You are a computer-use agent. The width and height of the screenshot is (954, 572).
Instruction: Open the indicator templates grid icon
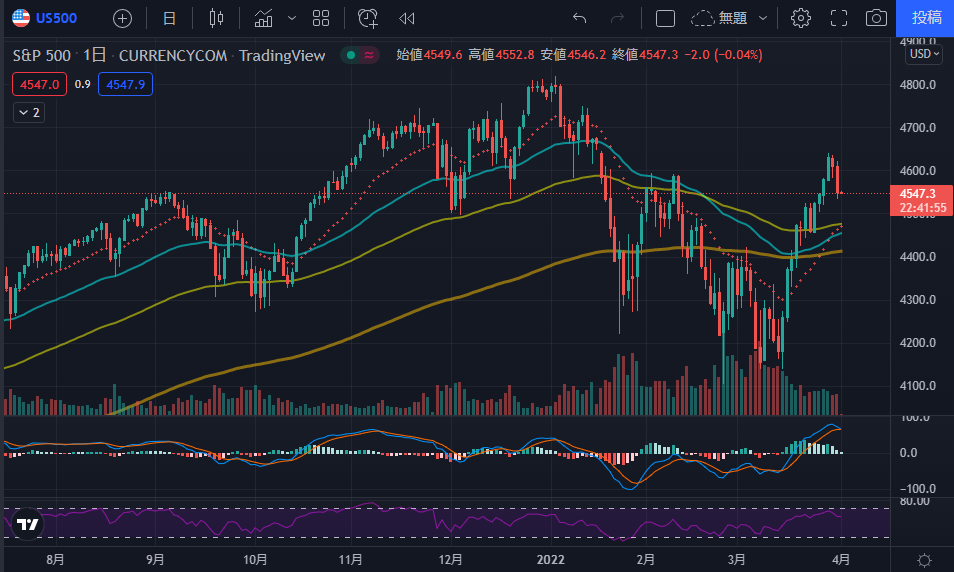point(321,18)
